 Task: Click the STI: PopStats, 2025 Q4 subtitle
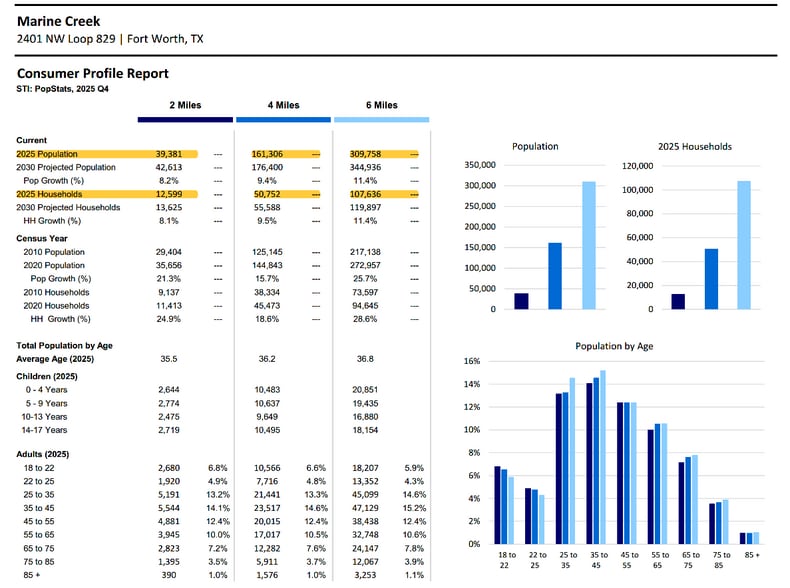coord(62,89)
